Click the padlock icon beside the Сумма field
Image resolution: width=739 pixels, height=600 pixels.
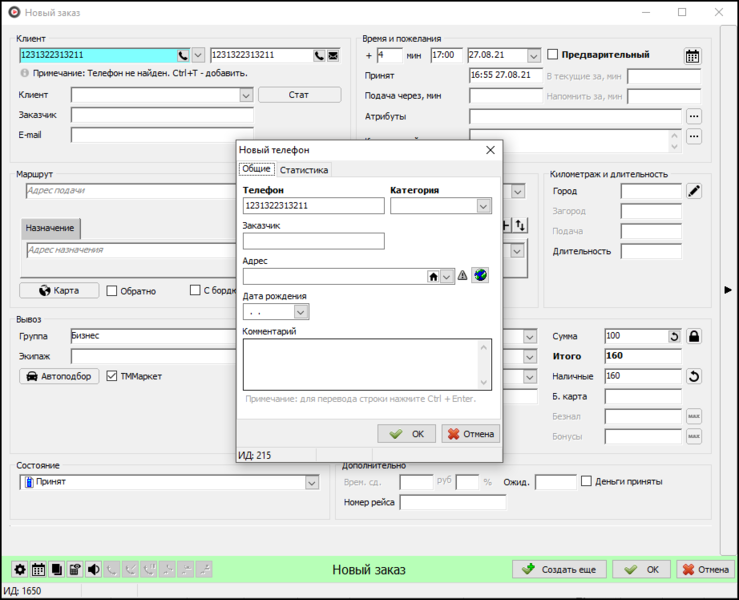coord(694,337)
